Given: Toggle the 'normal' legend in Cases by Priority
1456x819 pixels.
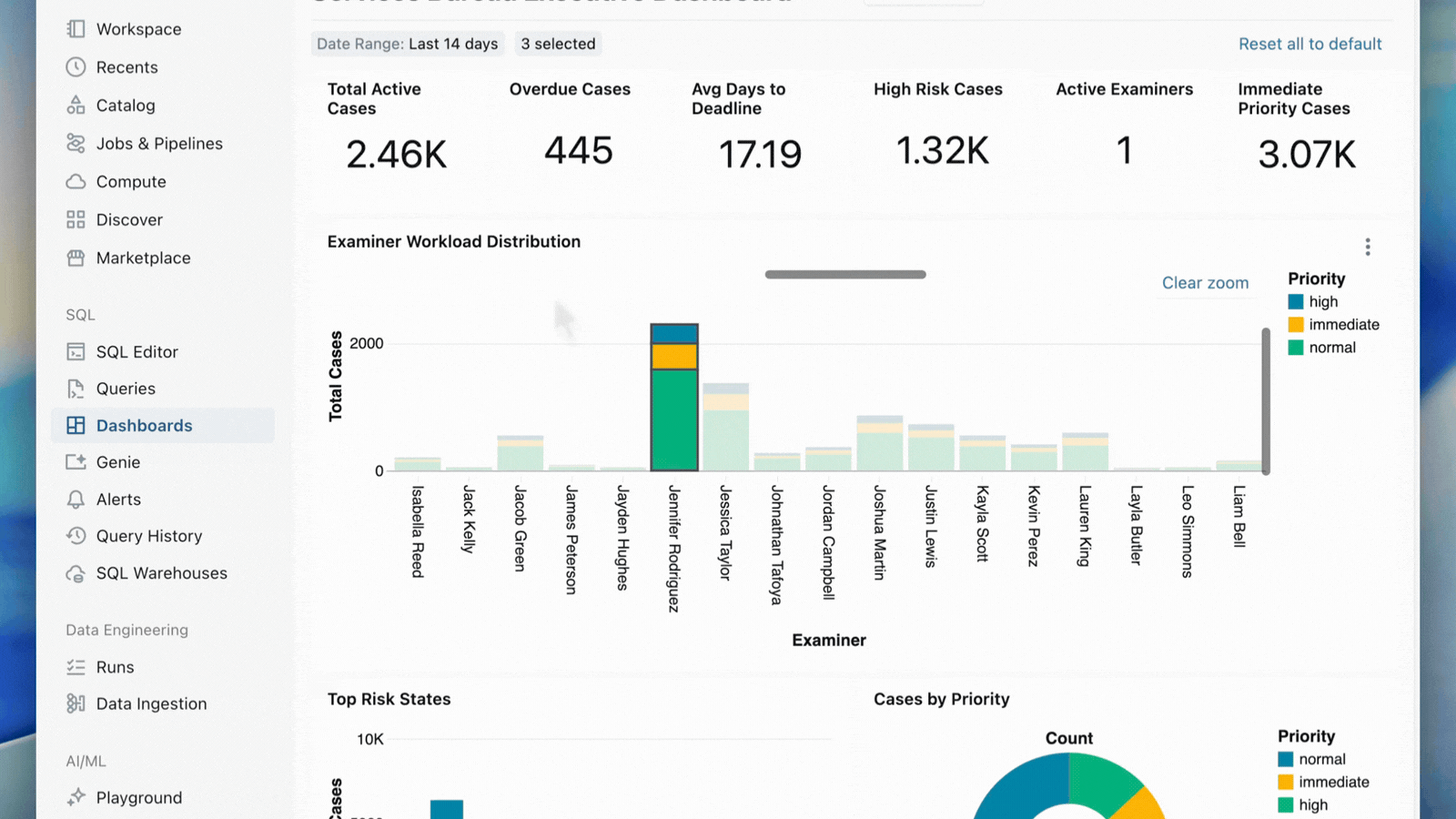Looking at the screenshot, I should pos(1321,758).
